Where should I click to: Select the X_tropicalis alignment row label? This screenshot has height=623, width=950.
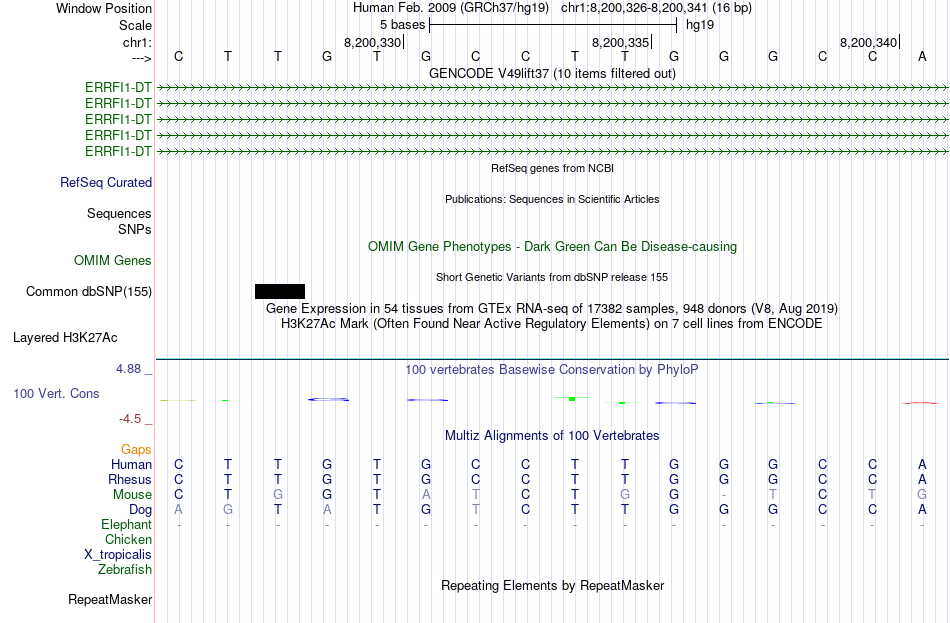point(118,555)
